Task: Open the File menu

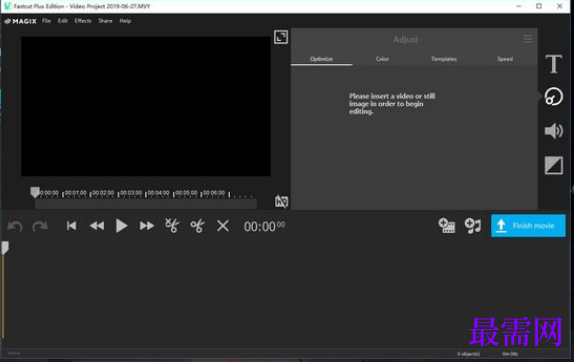Action: tap(46, 21)
